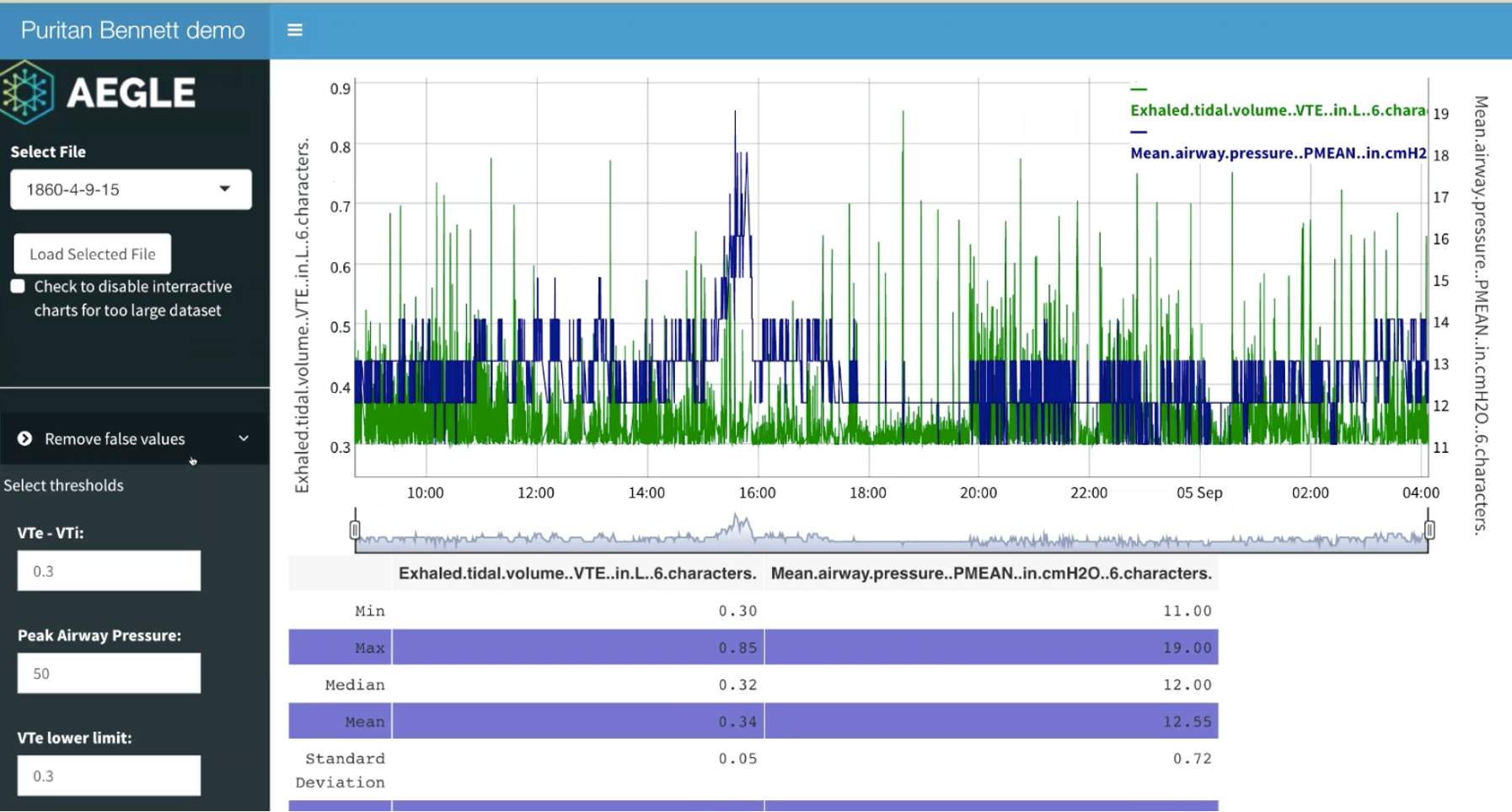Click the navy legend line swatch
This screenshot has width=1512, height=812.
[1139, 132]
